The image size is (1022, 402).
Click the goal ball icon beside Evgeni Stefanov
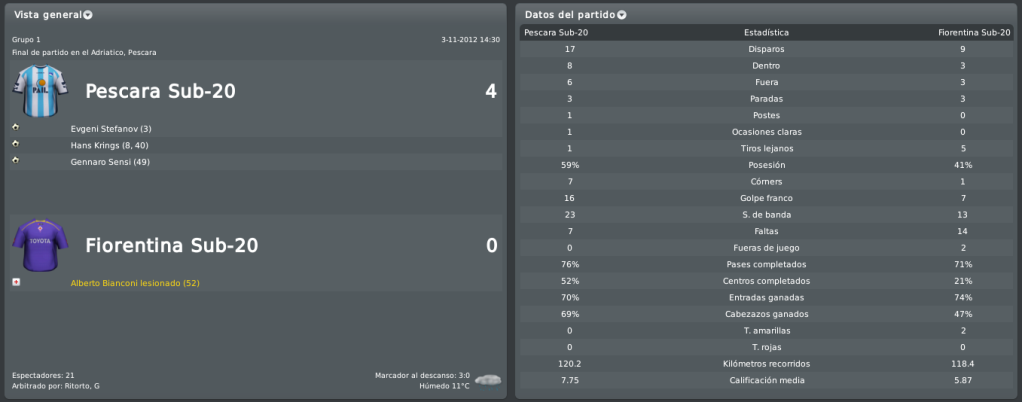(16, 127)
